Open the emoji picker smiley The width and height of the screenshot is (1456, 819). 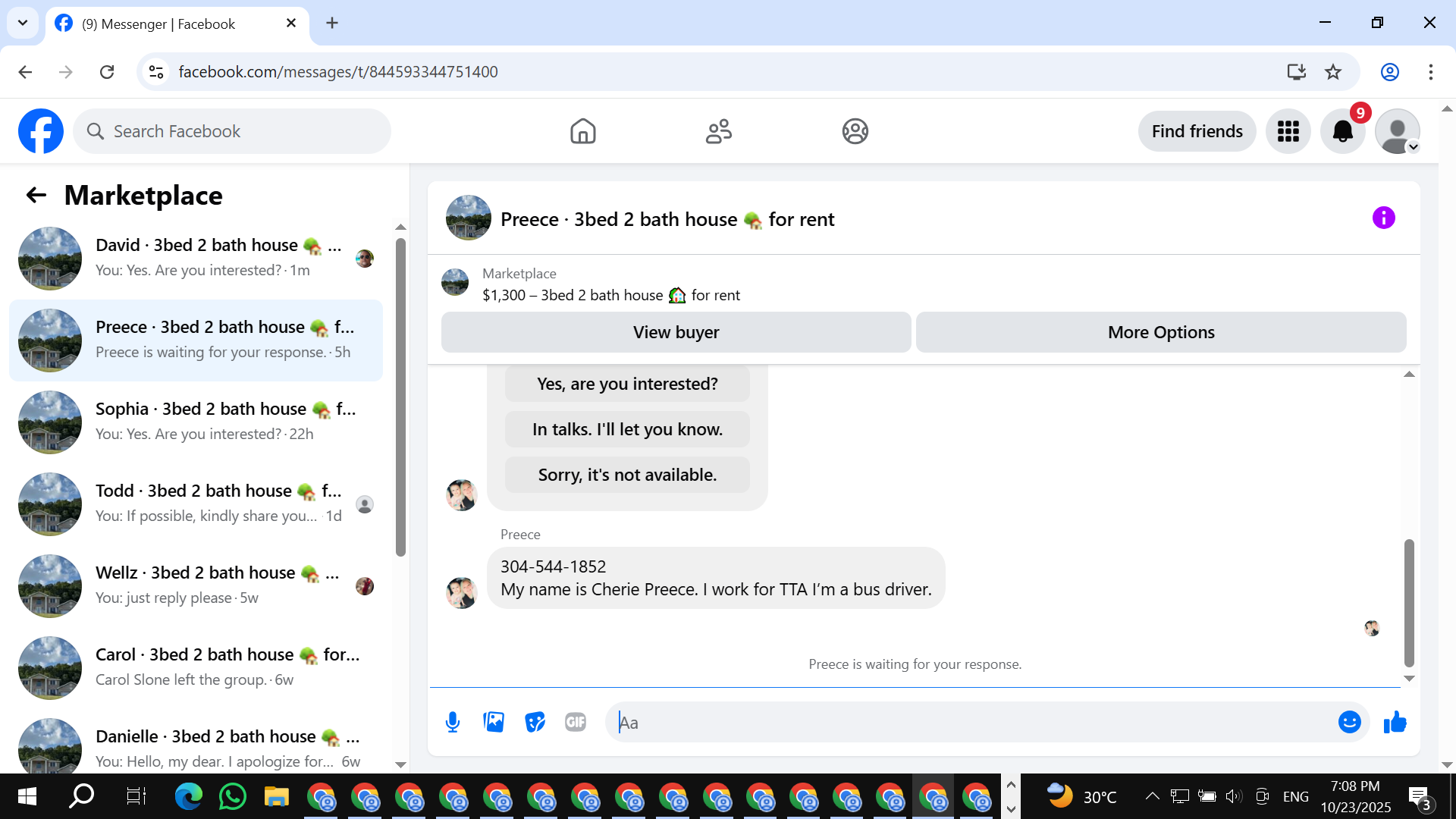pos(1349,722)
